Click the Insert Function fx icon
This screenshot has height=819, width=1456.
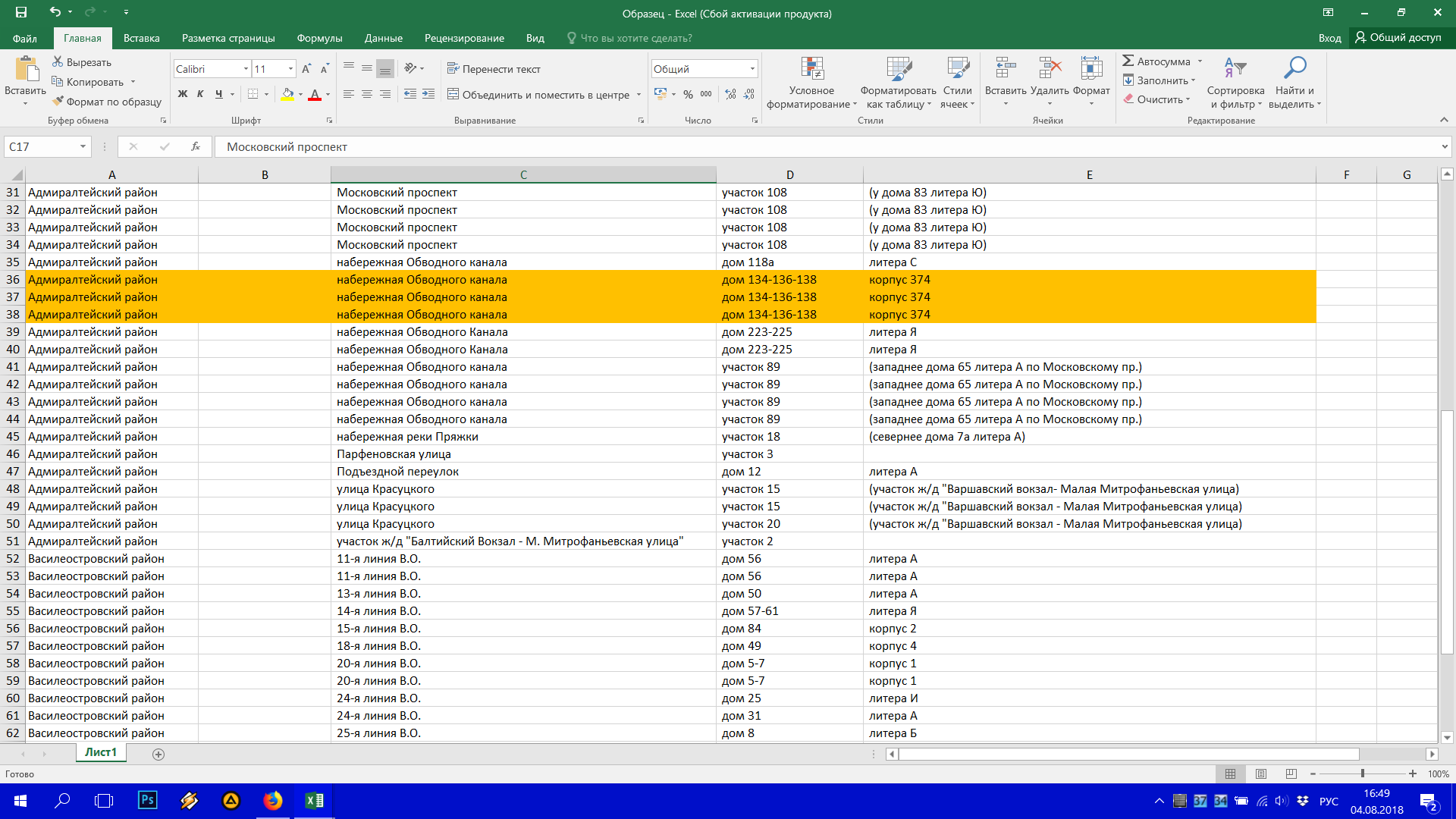[196, 146]
